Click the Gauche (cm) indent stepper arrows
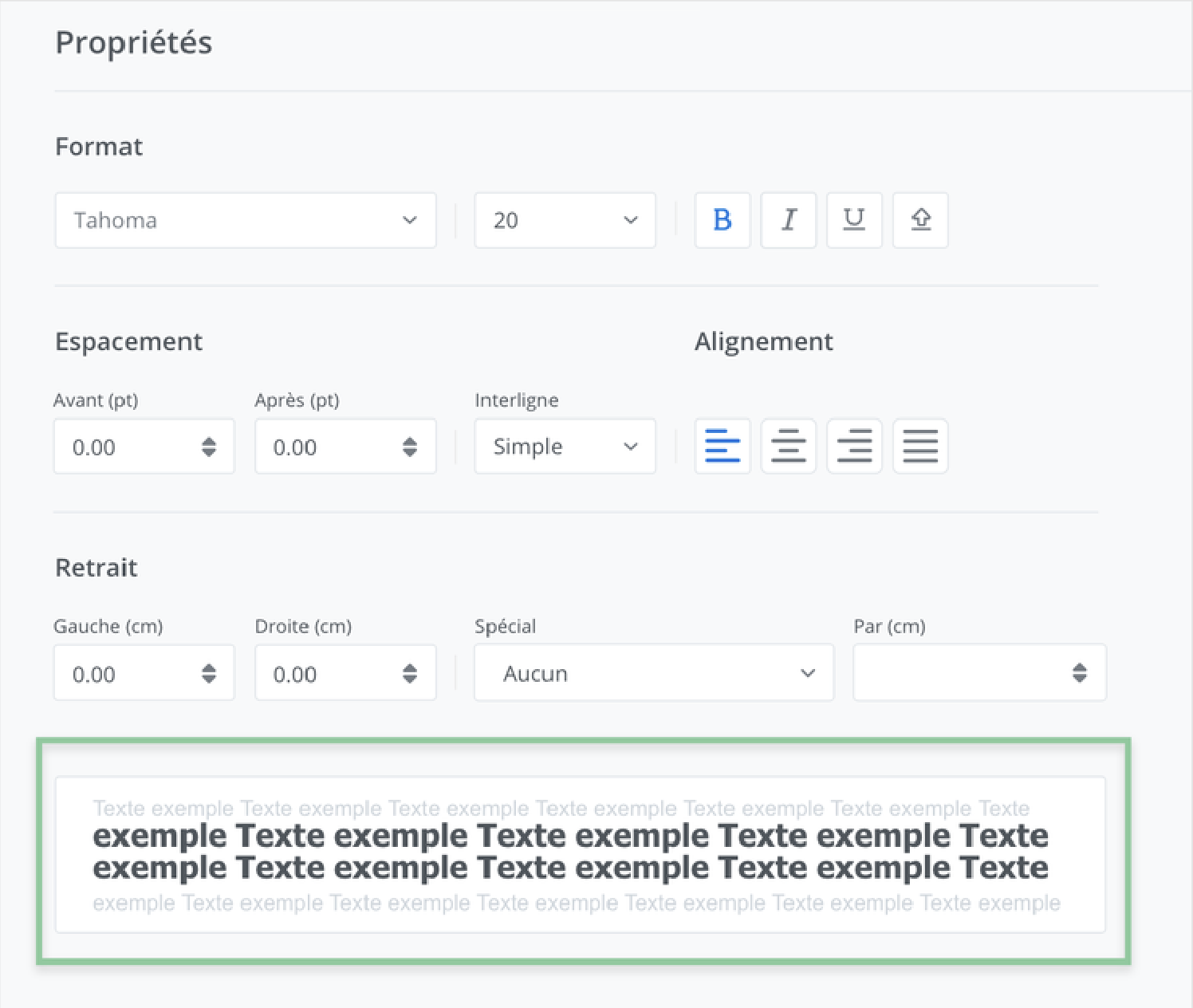Screen dimensions: 1193x1008 pos(209,673)
